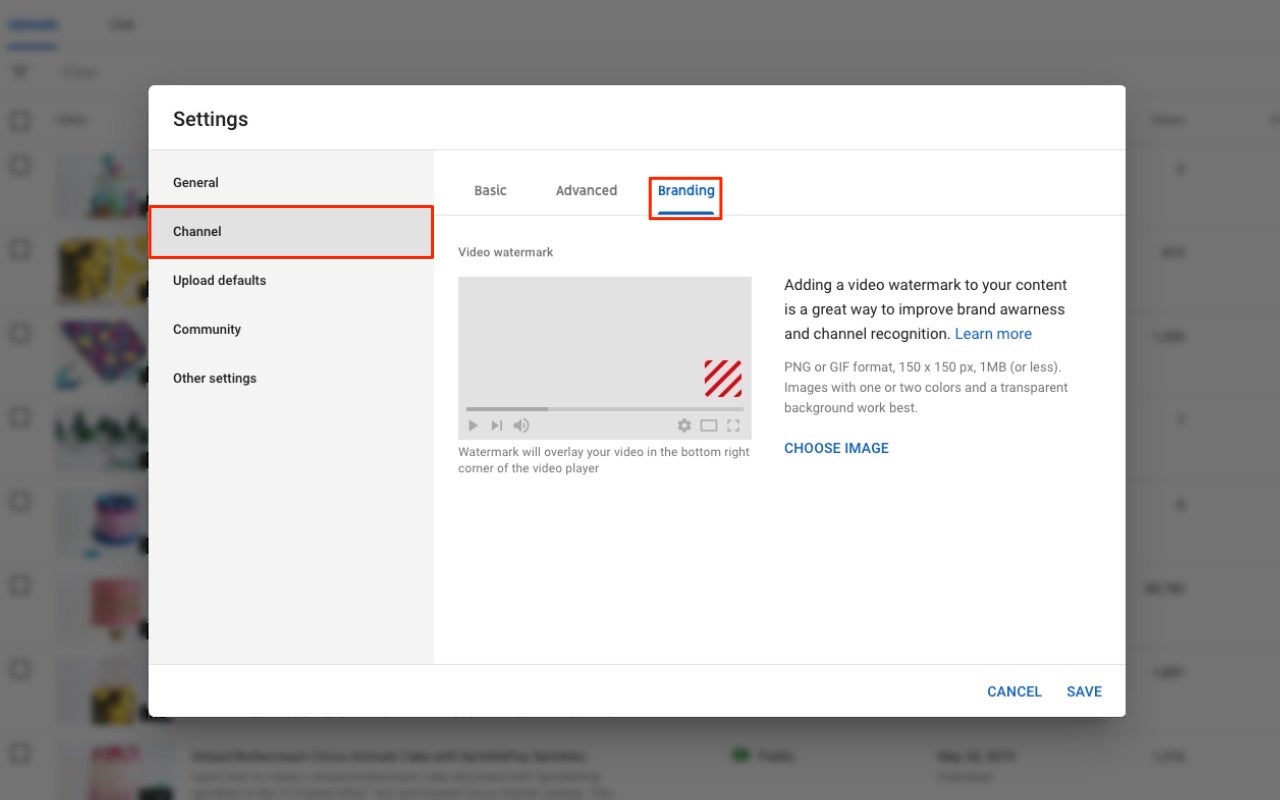This screenshot has width=1280, height=800.
Task: Check the box beside the bottom video row
Action: (20, 753)
